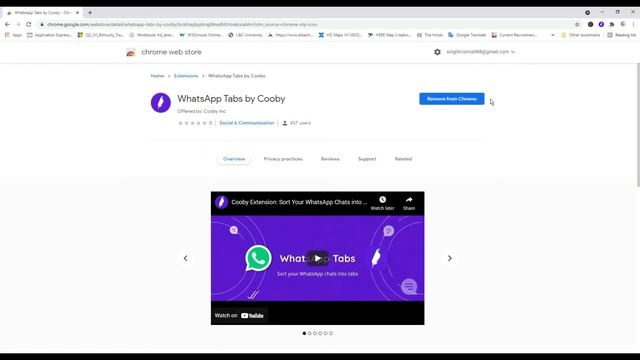Click the Cooby channel icon in video header

pos(221,202)
